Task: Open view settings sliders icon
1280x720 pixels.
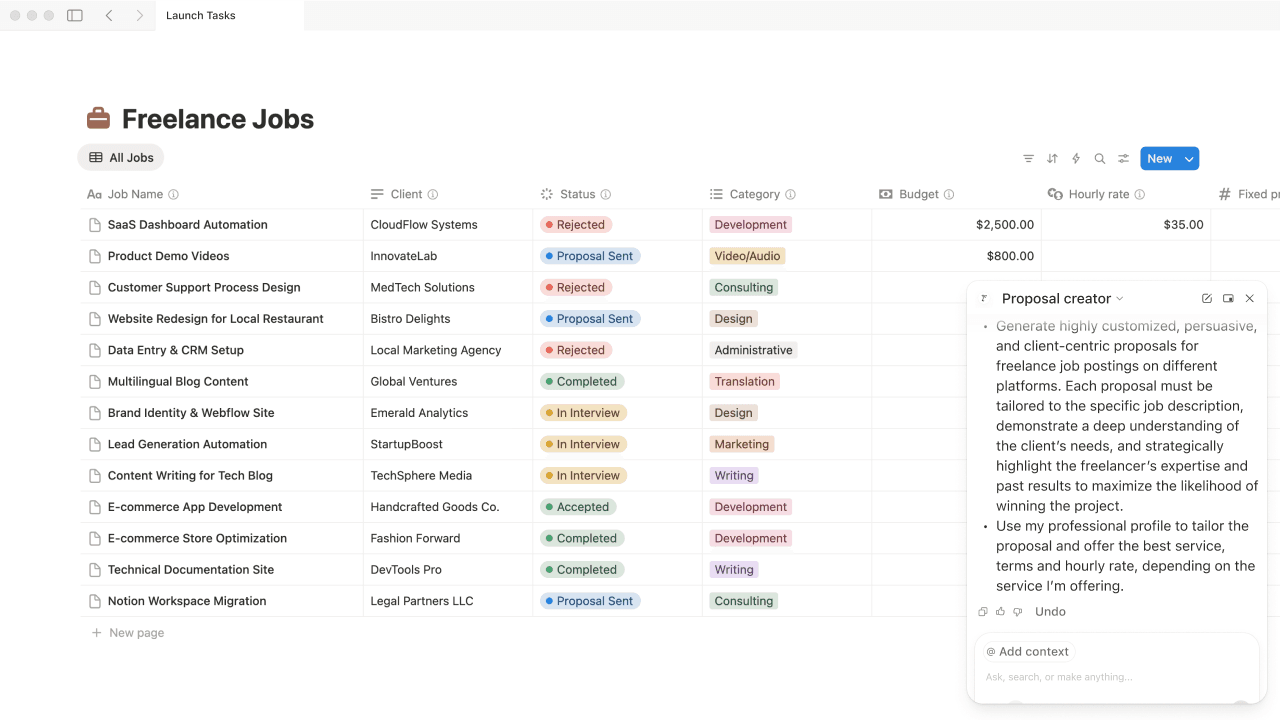Action: click(1124, 159)
